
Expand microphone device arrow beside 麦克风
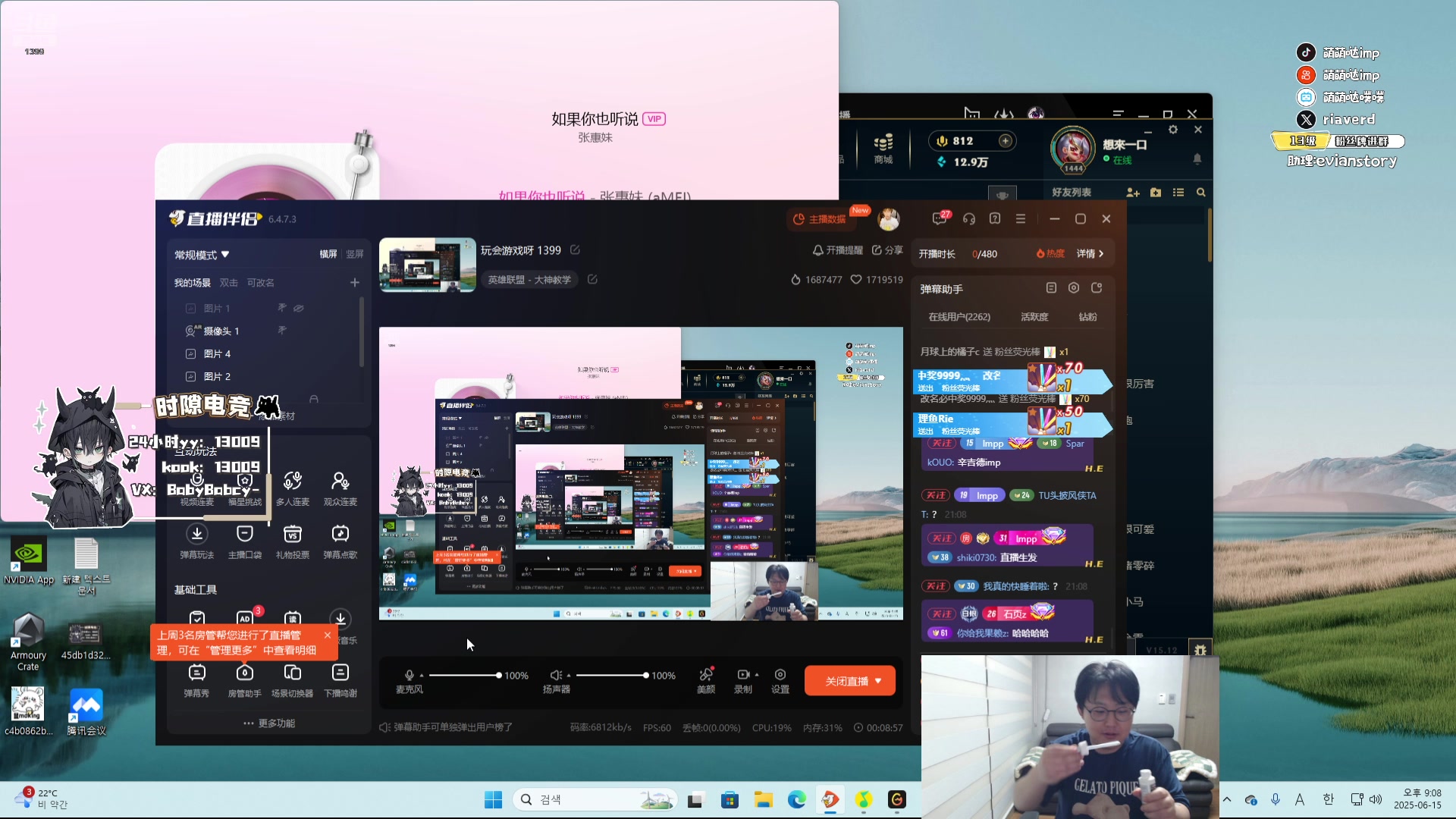422,675
